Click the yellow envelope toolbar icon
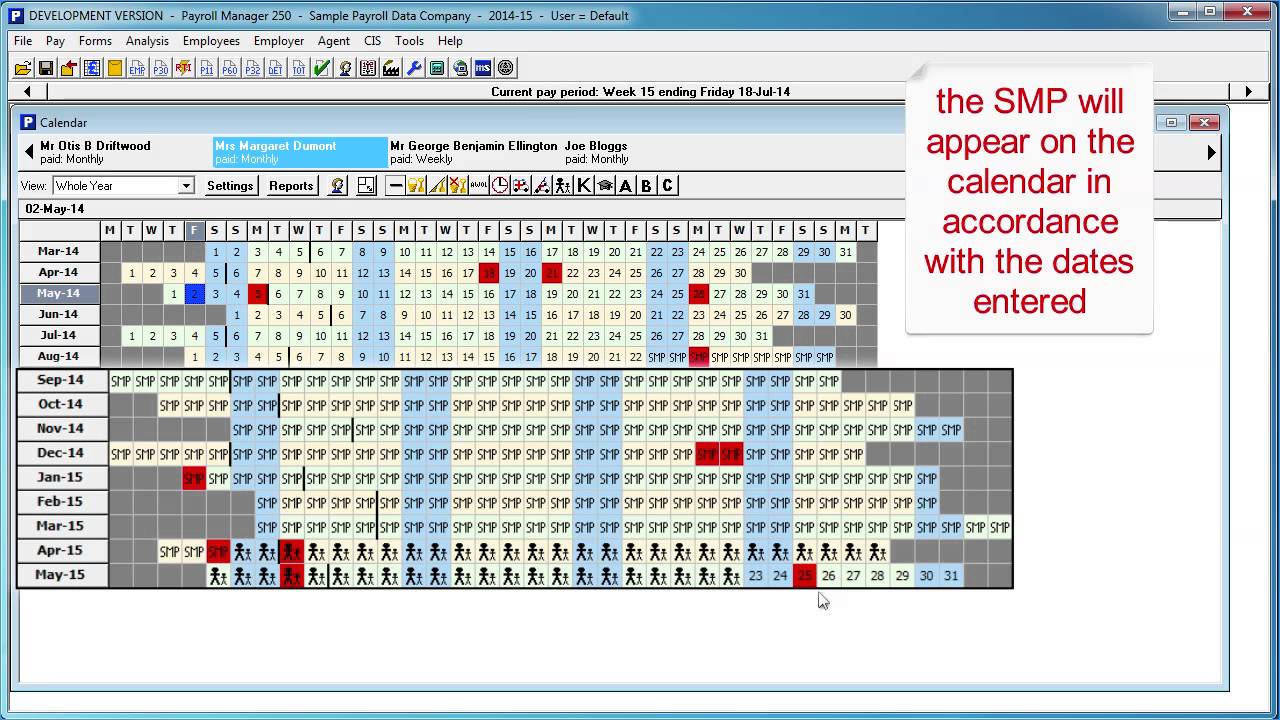This screenshot has height=720, width=1280. (x=115, y=68)
